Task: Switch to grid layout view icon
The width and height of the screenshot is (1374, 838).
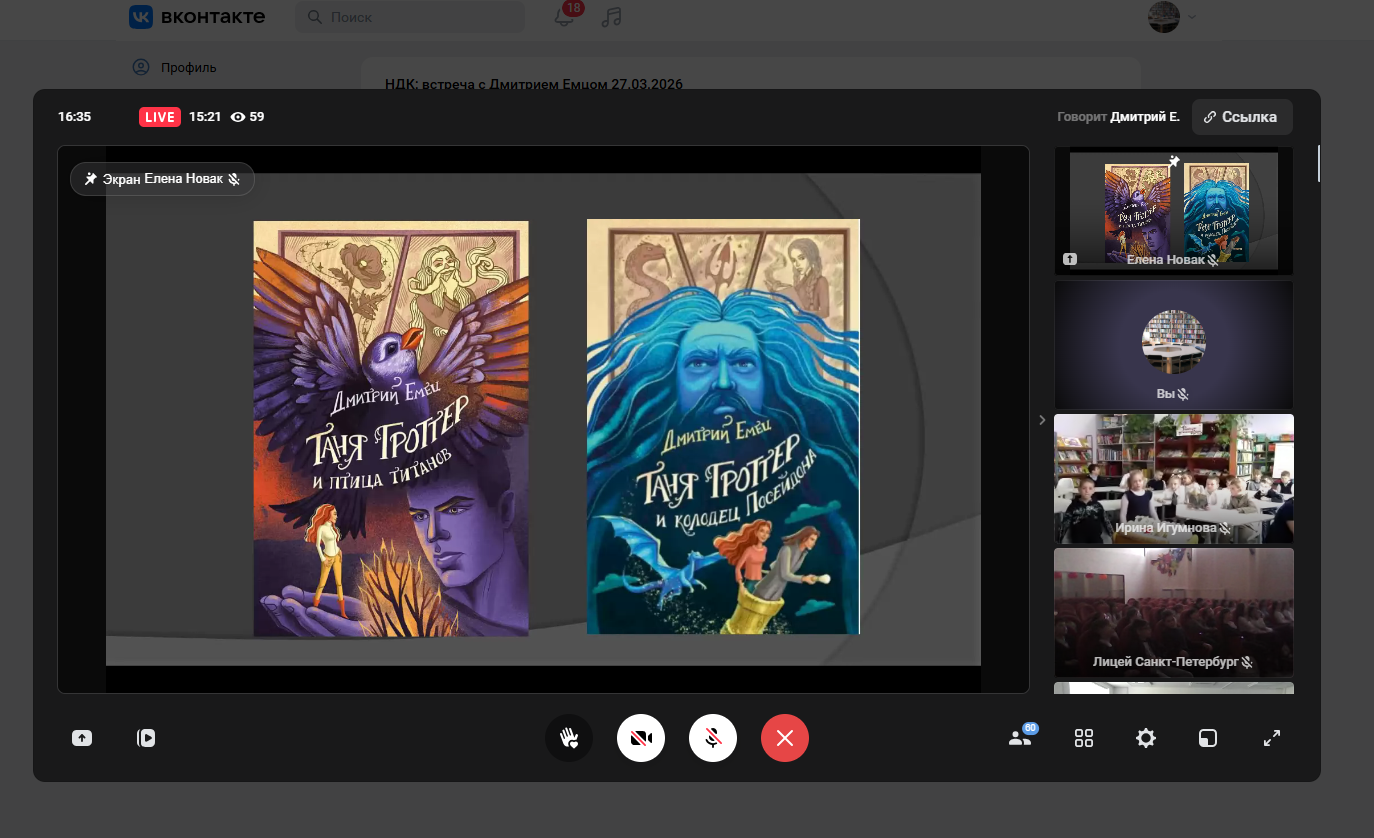Action: pyautogui.click(x=1084, y=739)
